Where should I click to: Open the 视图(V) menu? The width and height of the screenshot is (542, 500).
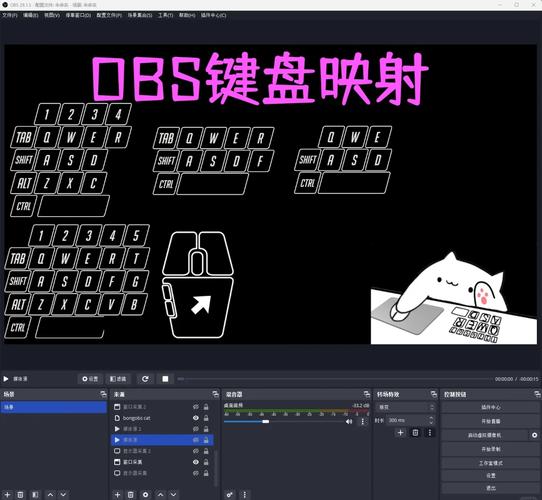point(52,15)
